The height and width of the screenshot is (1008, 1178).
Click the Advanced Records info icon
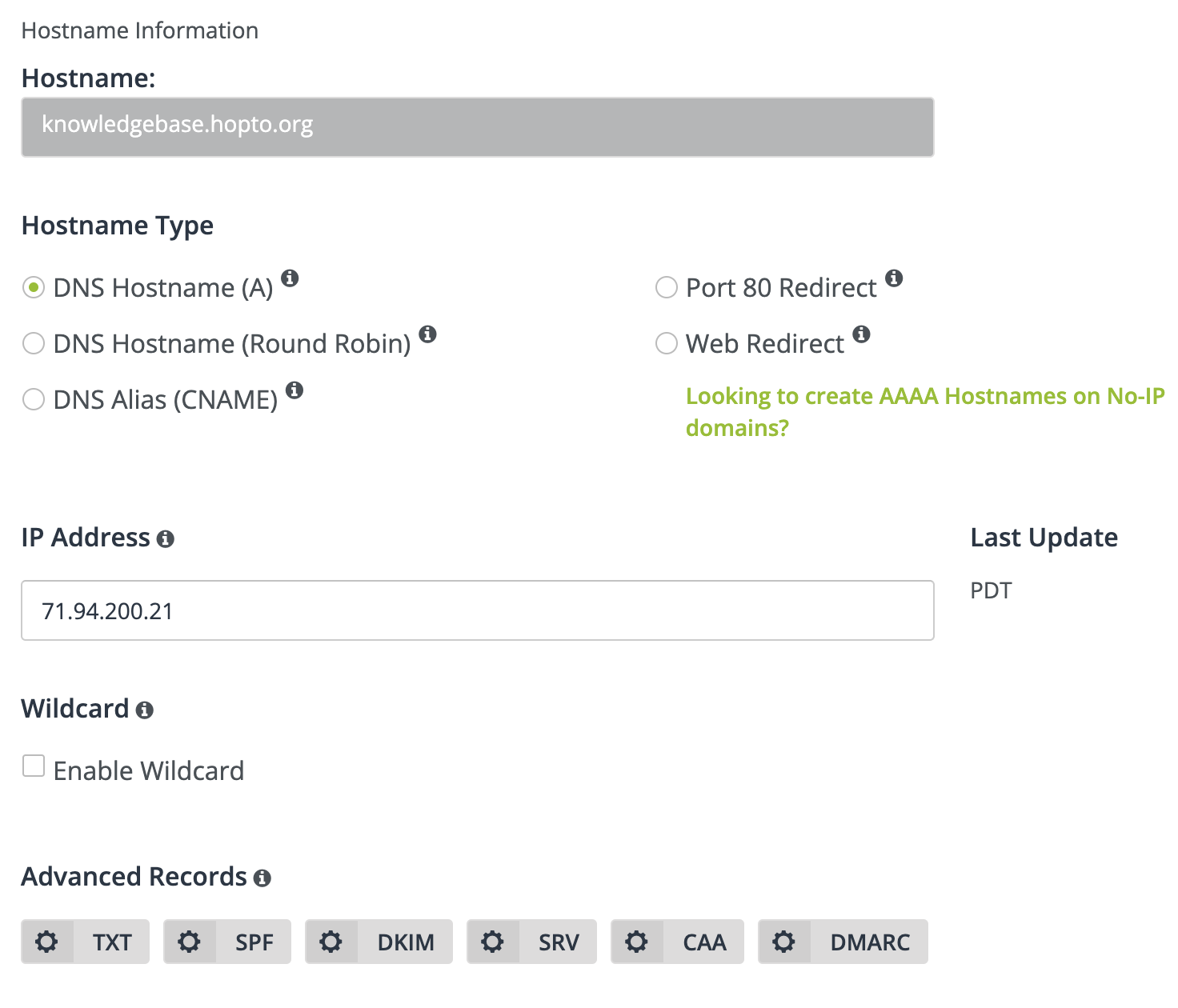tap(262, 878)
